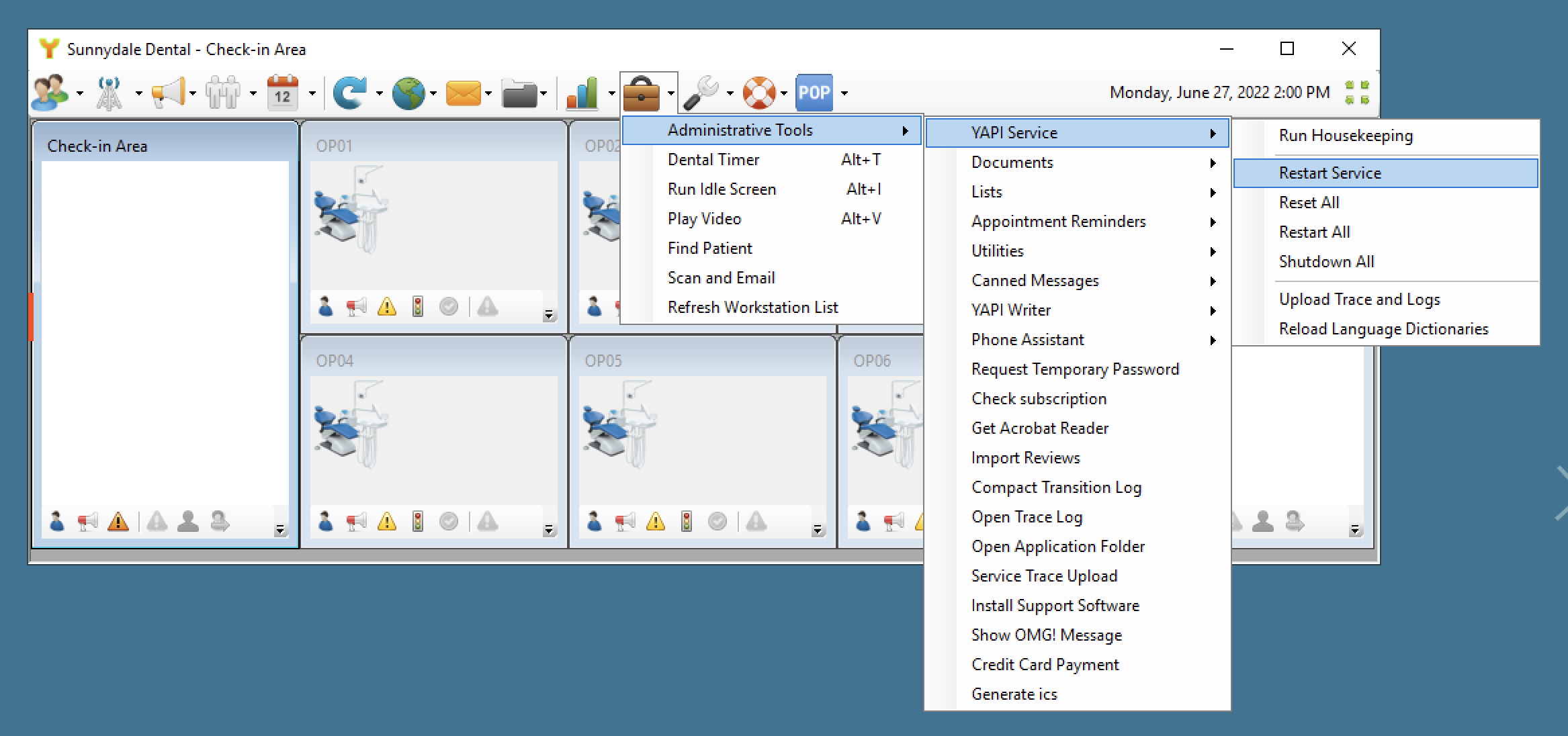Select Restart Service
The width and height of the screenshot is (1568, 736).
(x=1385, y=173)
